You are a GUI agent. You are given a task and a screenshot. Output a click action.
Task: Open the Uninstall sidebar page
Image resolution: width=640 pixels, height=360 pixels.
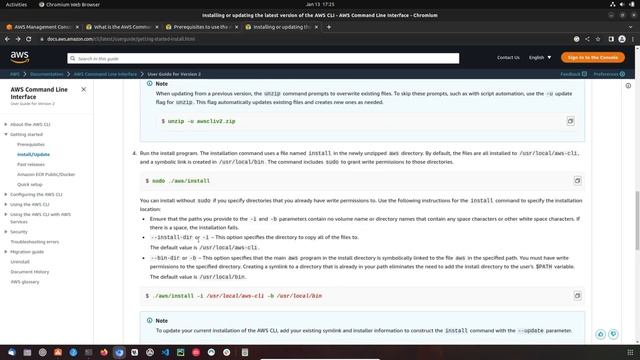coord(20,262)
